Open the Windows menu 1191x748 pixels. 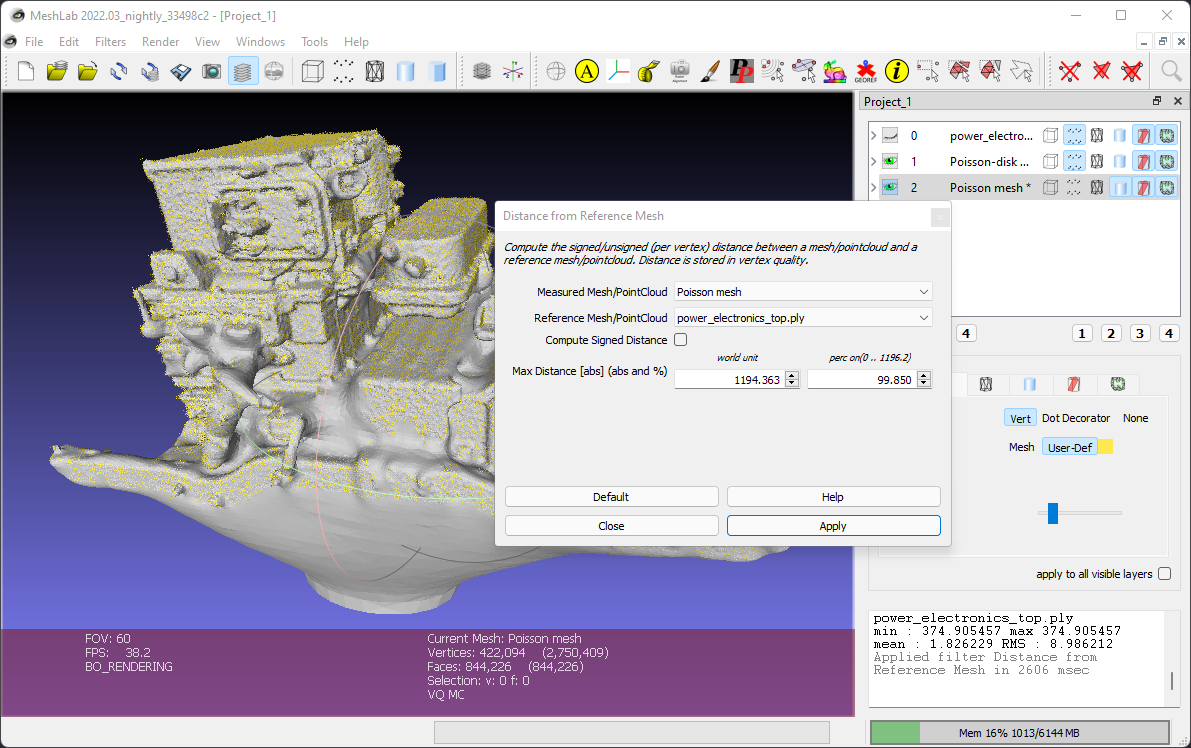pyautogui.click(x=261, y=42)
